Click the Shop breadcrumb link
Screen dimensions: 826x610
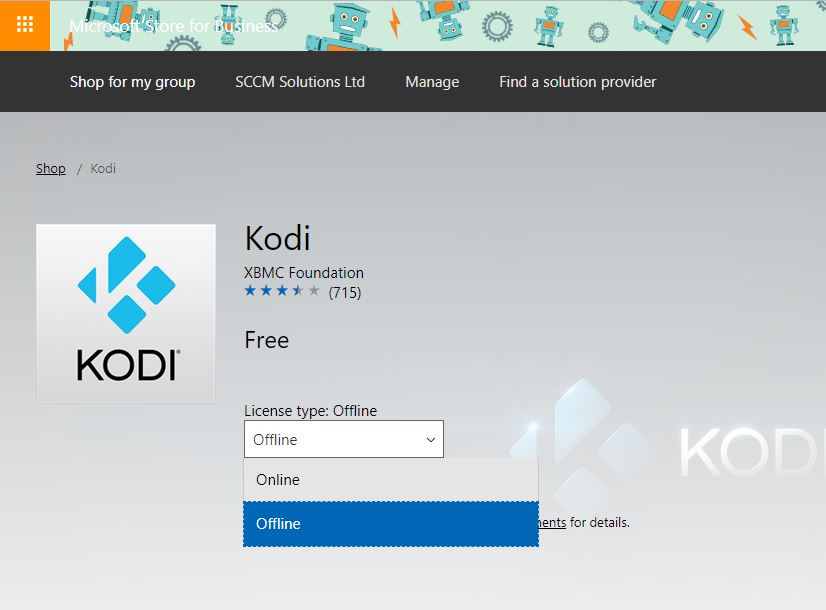click(x=50, y=168)
